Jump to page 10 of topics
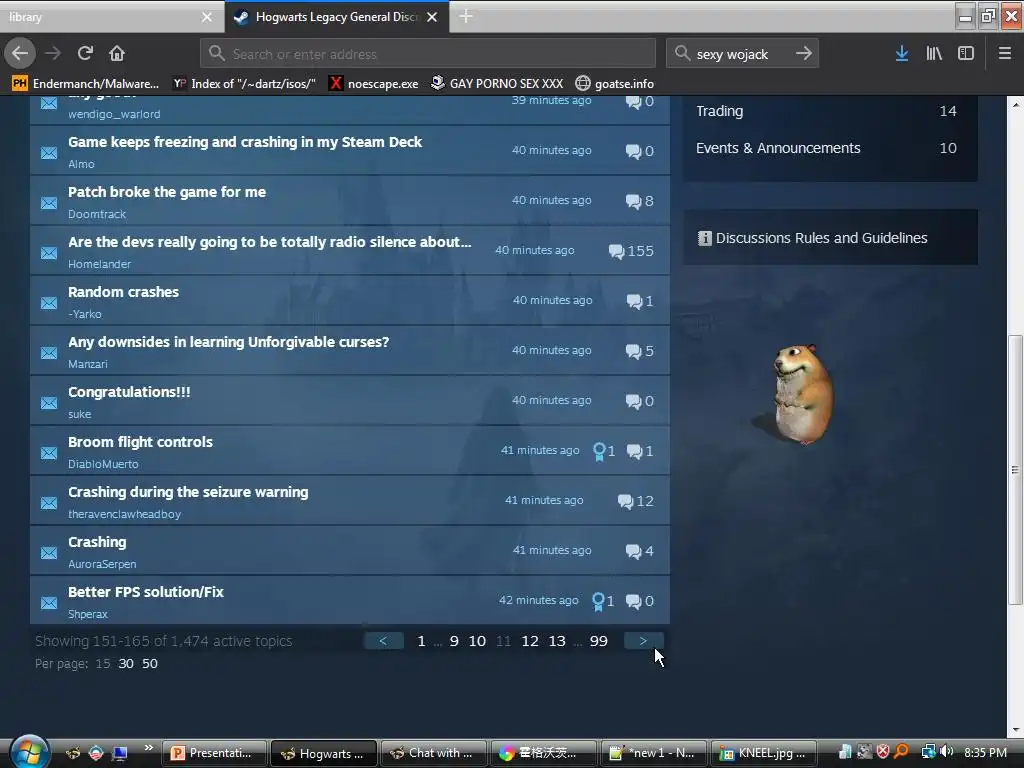This screenshot has height=768, width=1024. point(477,641)
